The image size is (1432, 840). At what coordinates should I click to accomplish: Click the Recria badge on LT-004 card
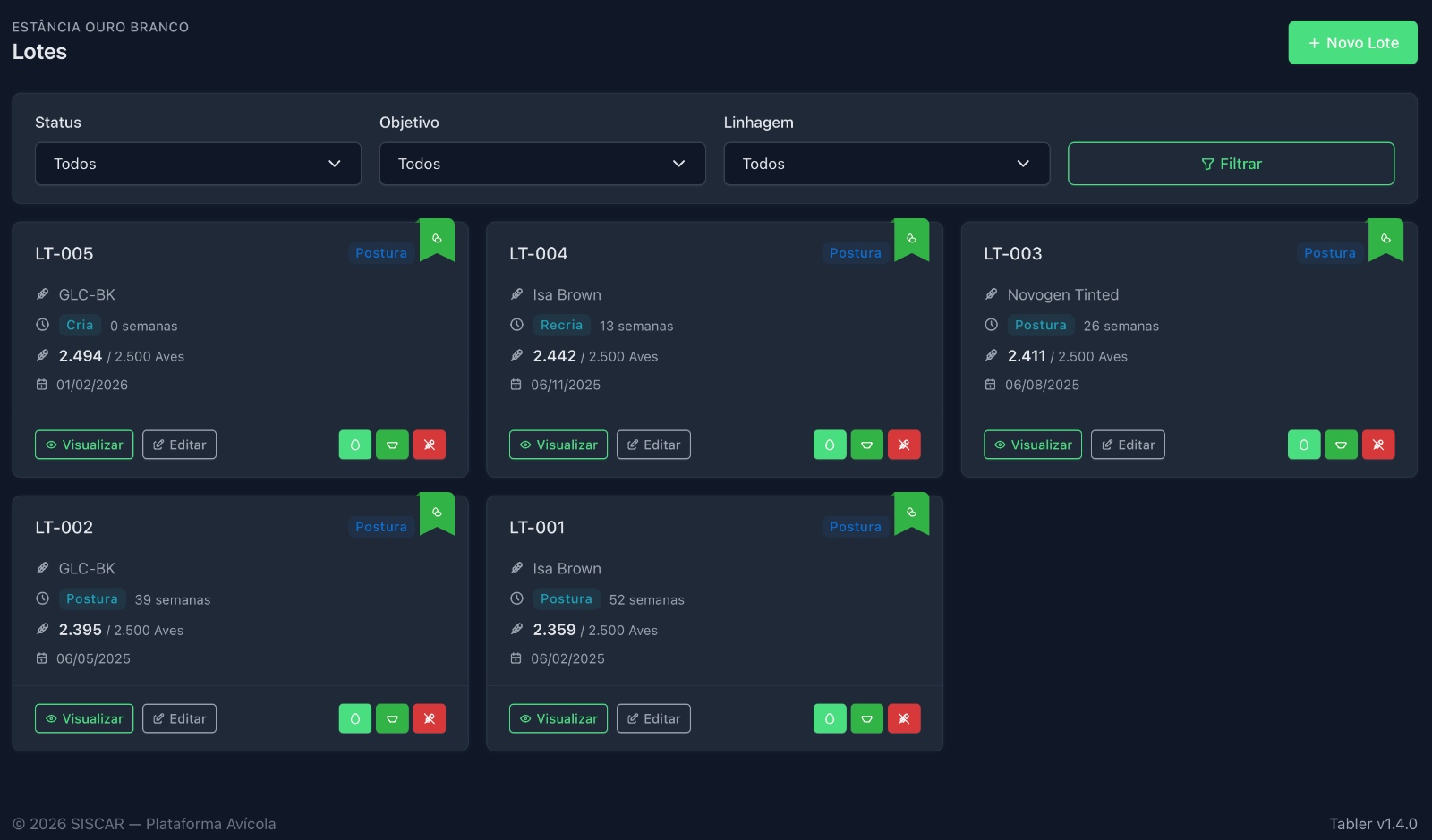tap(561, 325)
